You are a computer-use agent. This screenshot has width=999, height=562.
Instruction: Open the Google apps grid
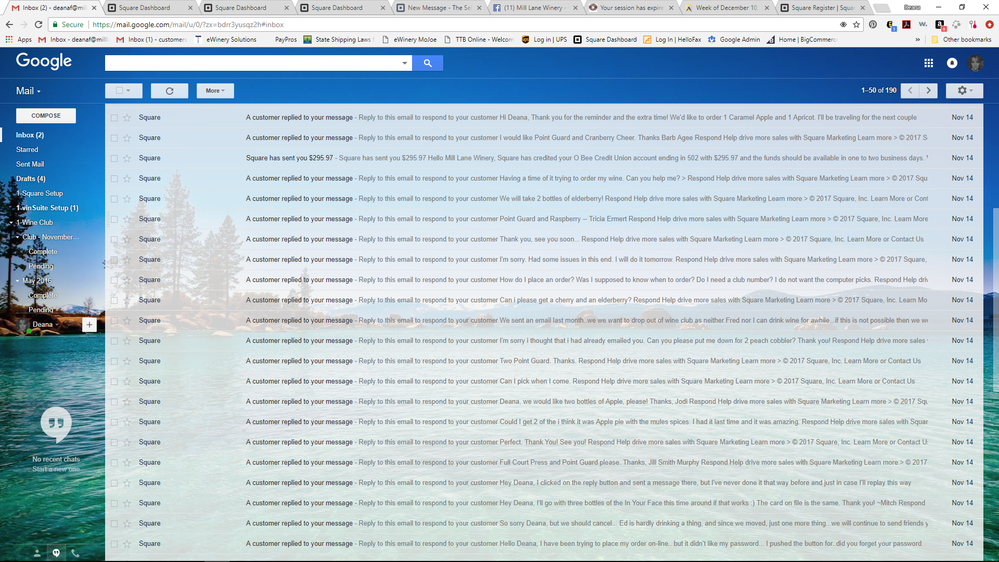[928, 63]
